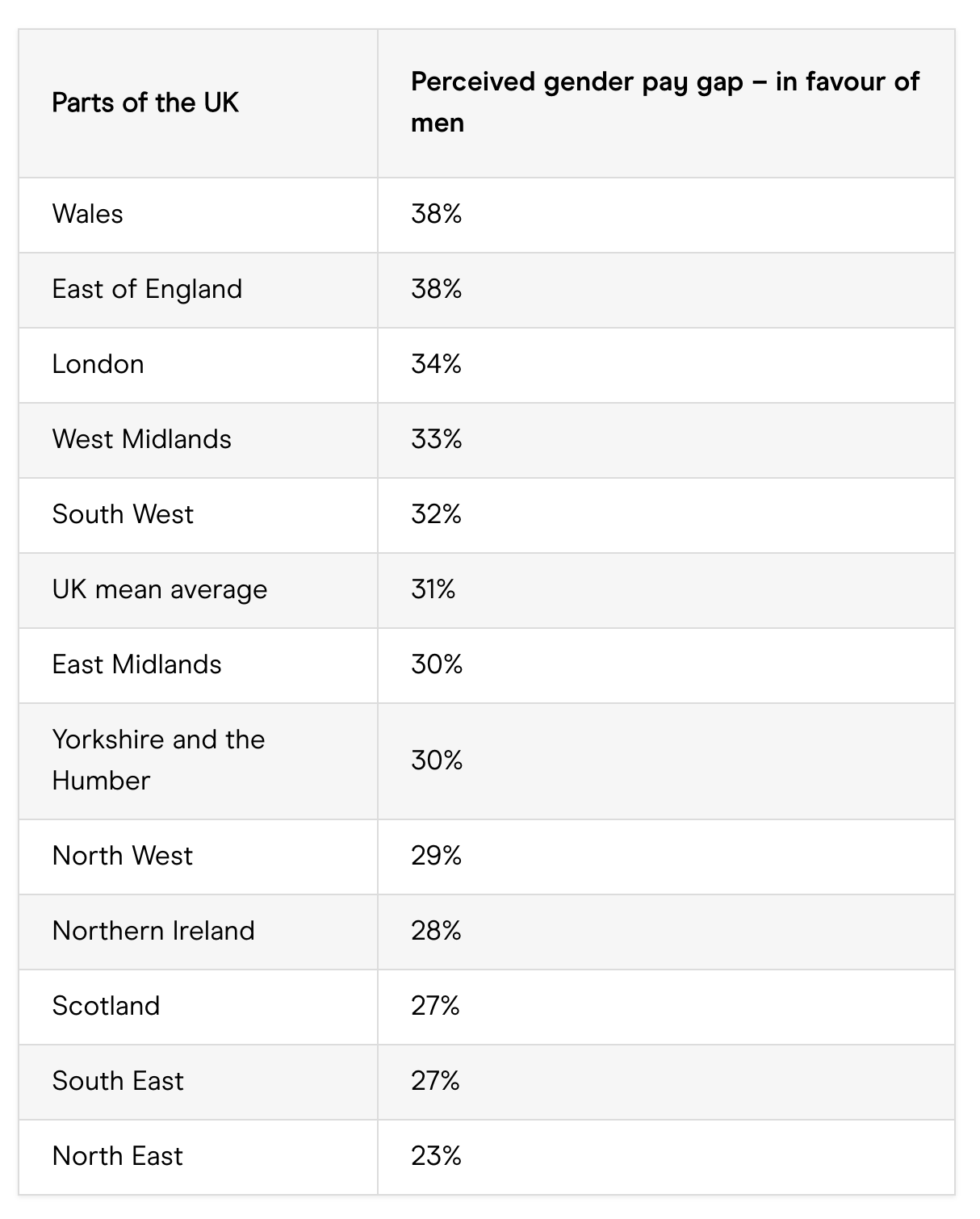Select the East Midlands cell
This screenshot has height=1219, width=980.
point(137,664)
